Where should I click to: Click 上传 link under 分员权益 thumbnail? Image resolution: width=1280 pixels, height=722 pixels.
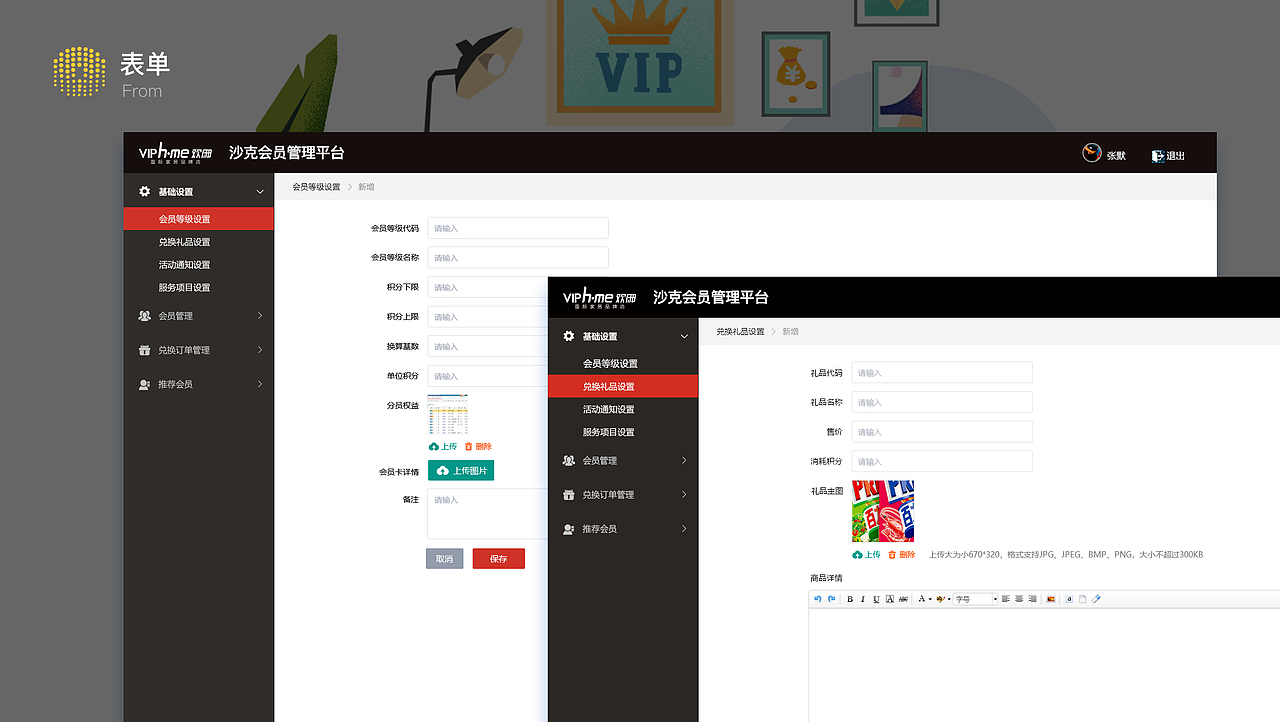(442, 446)
